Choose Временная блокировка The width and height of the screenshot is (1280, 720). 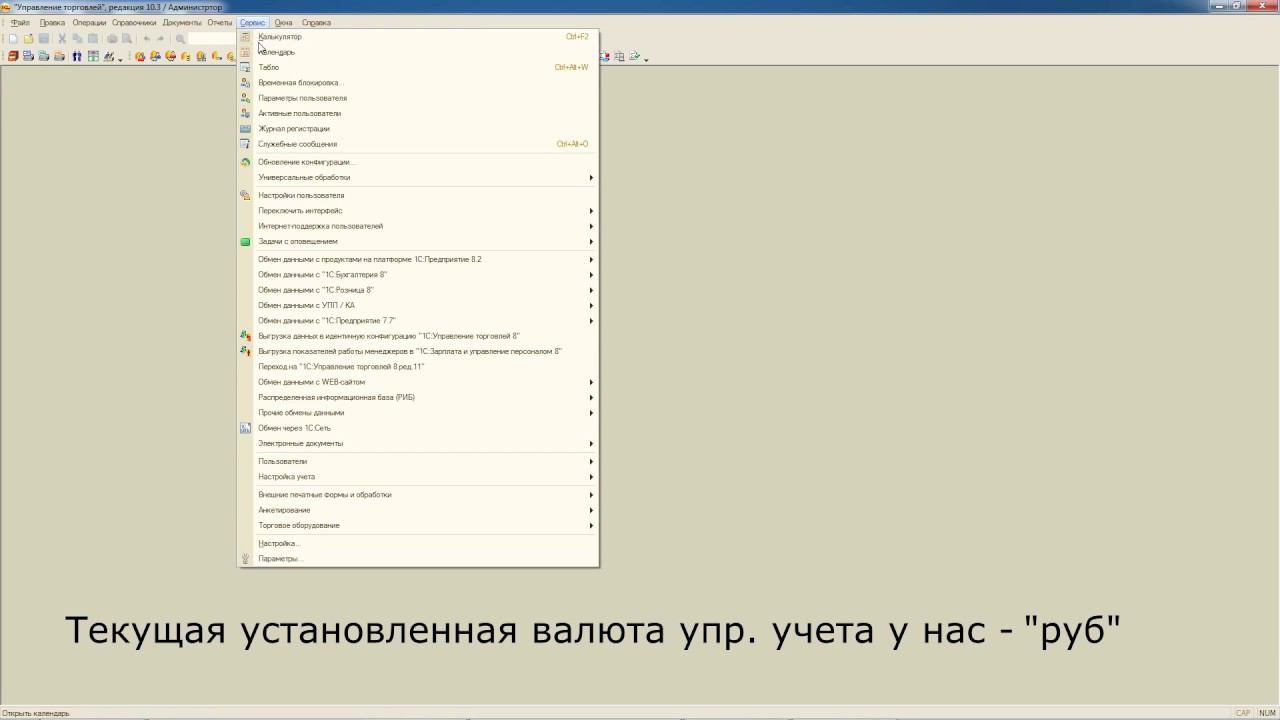[418, 83]
